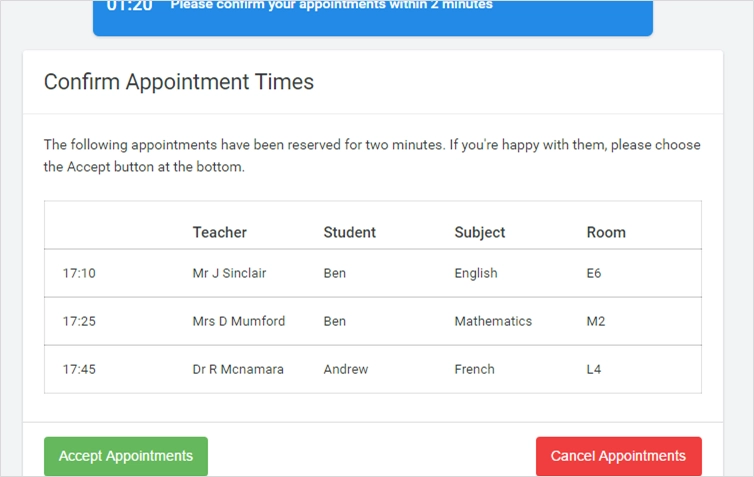Select the Room column header
This screenshot has width=754, height=477.
point(606,232)
